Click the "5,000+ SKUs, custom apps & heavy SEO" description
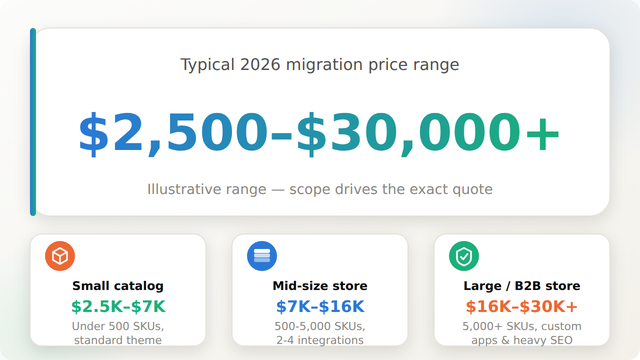This screenshot has height=360, width=640. (522, 333)
